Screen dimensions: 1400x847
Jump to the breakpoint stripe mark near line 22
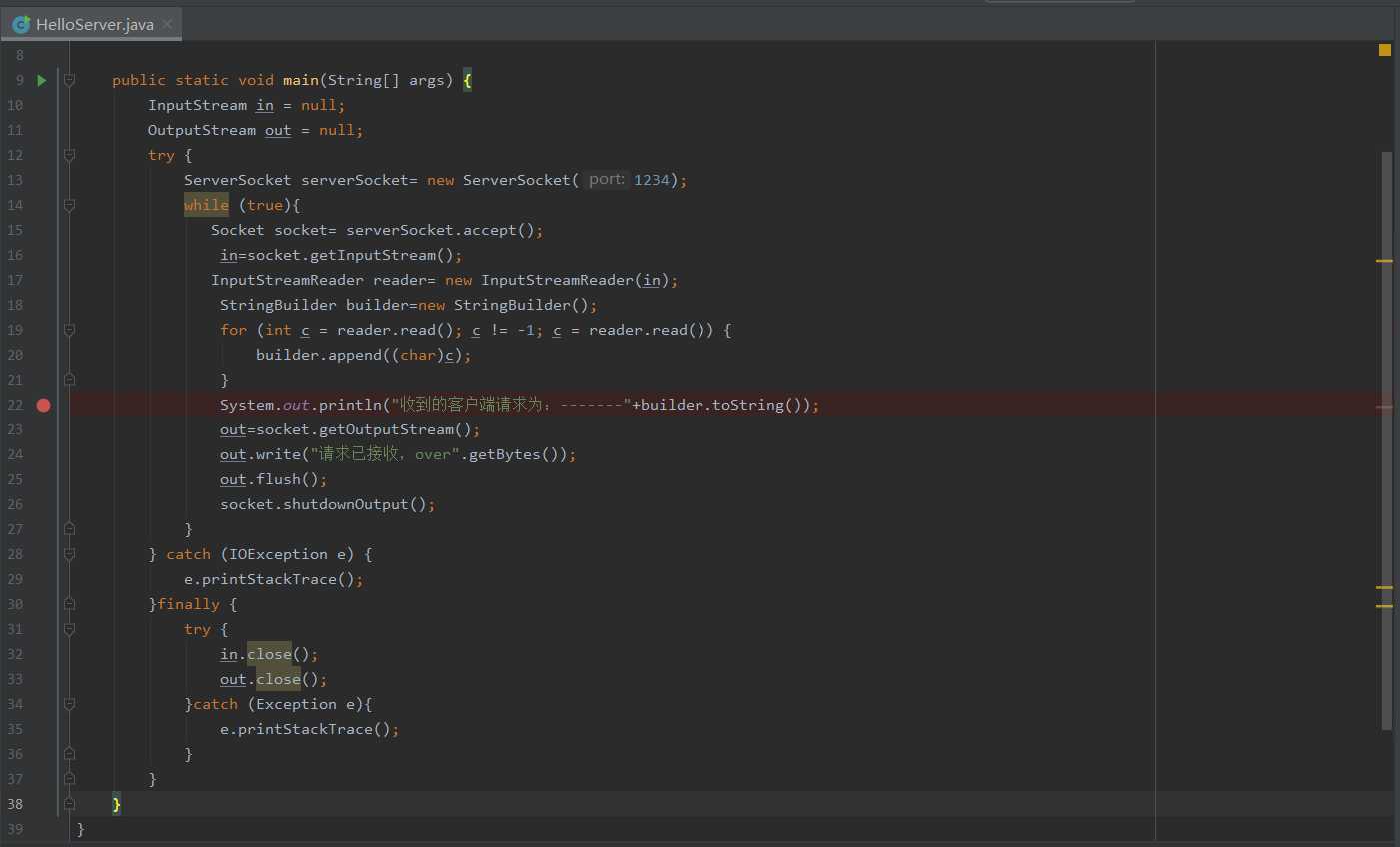pyautogui.click(x=1384, y=407)
